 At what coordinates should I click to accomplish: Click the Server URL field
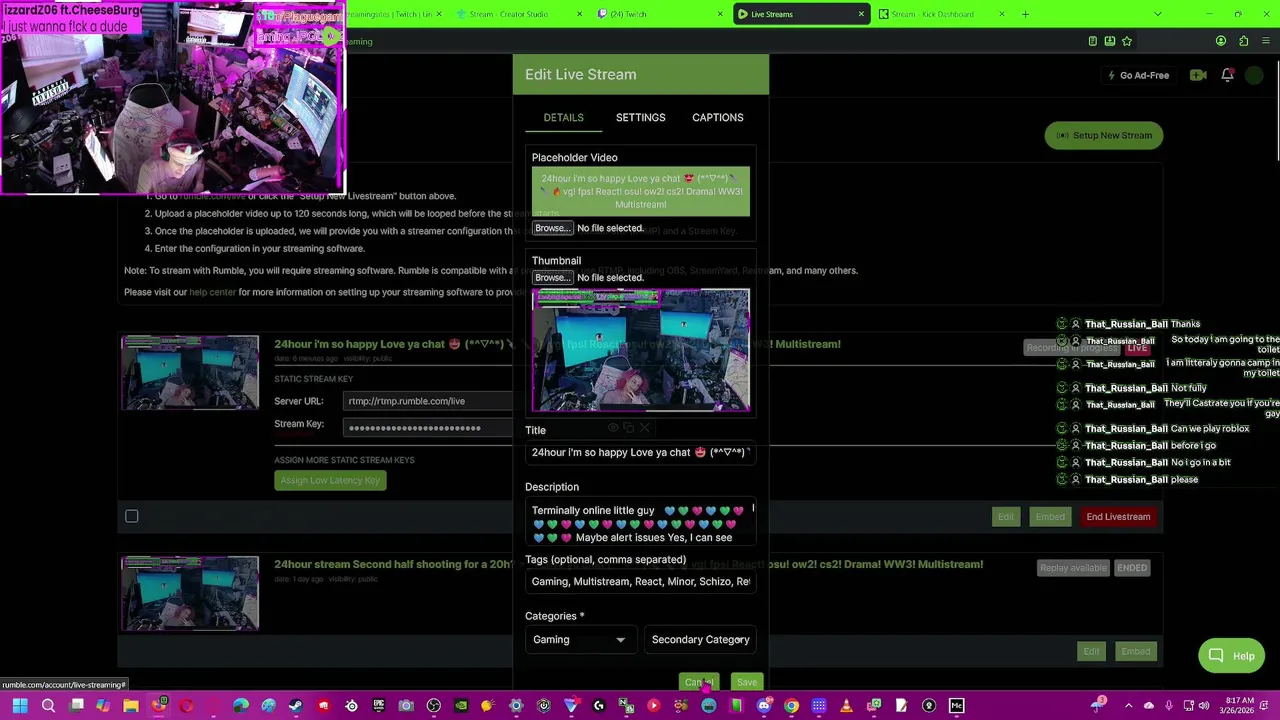click(430, 401)
